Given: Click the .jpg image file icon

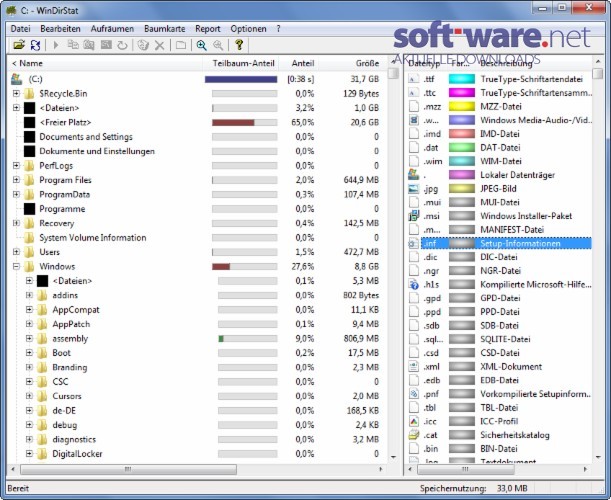Looking at the screenshot, I should pos(413,189).
